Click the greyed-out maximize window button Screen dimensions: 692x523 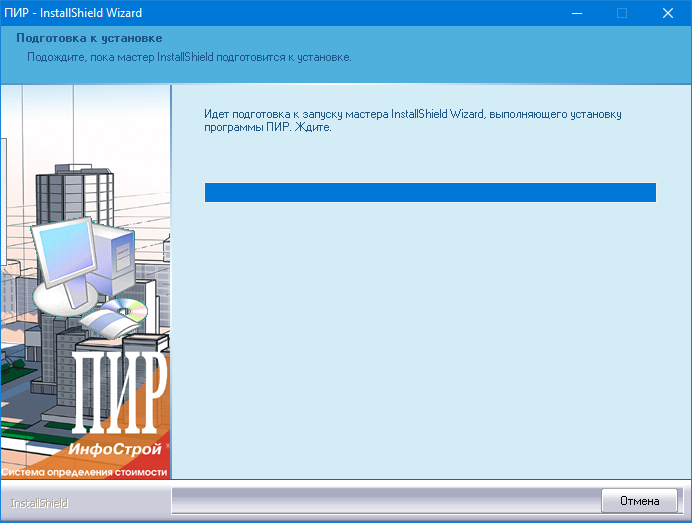point(621,13)
